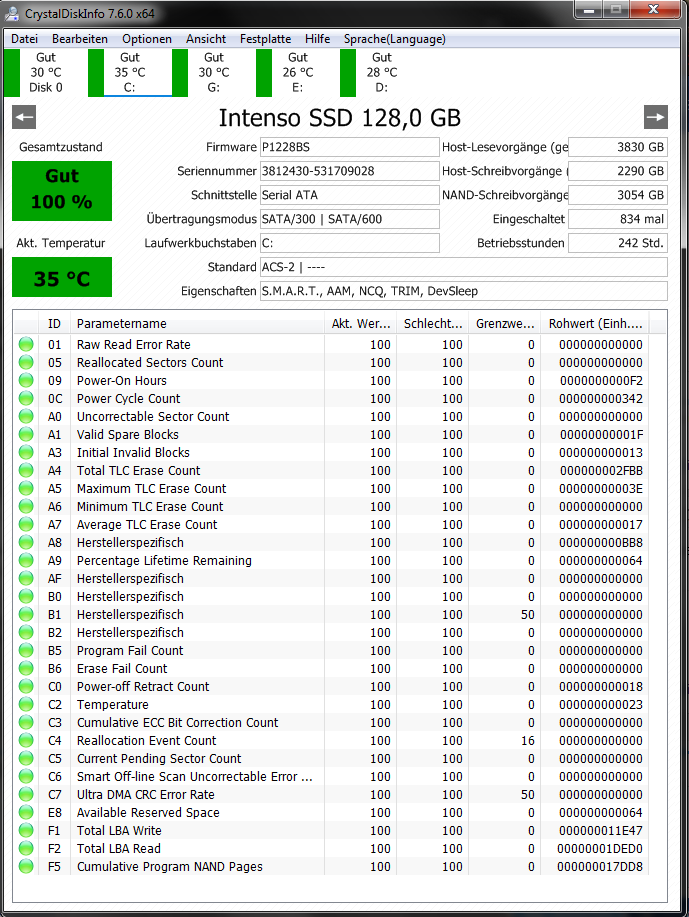Click status icon for Valid Spare Blocks
689x917 pixels.
point(26,435)
